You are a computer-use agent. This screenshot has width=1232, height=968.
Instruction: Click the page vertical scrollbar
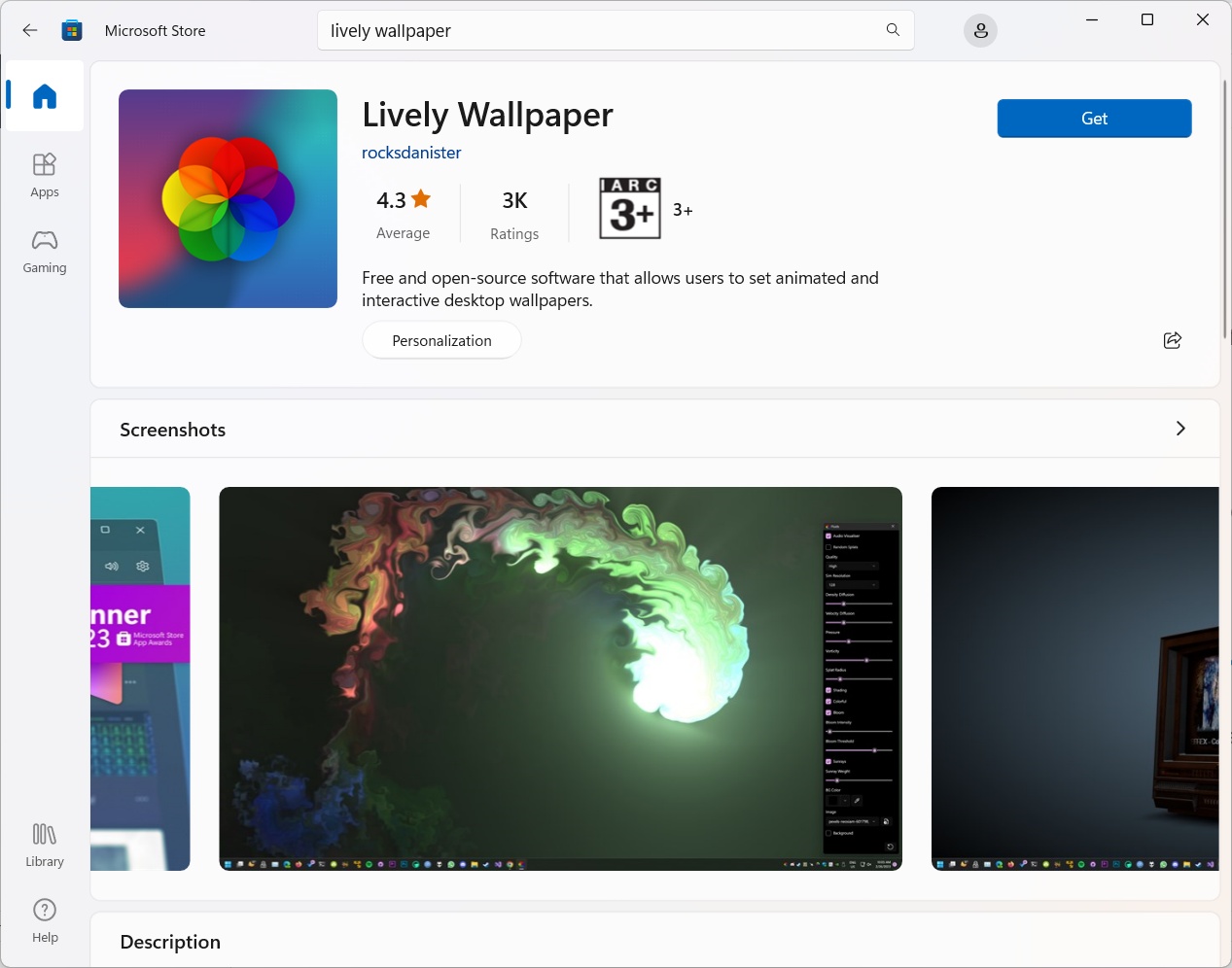point(1225,209)
